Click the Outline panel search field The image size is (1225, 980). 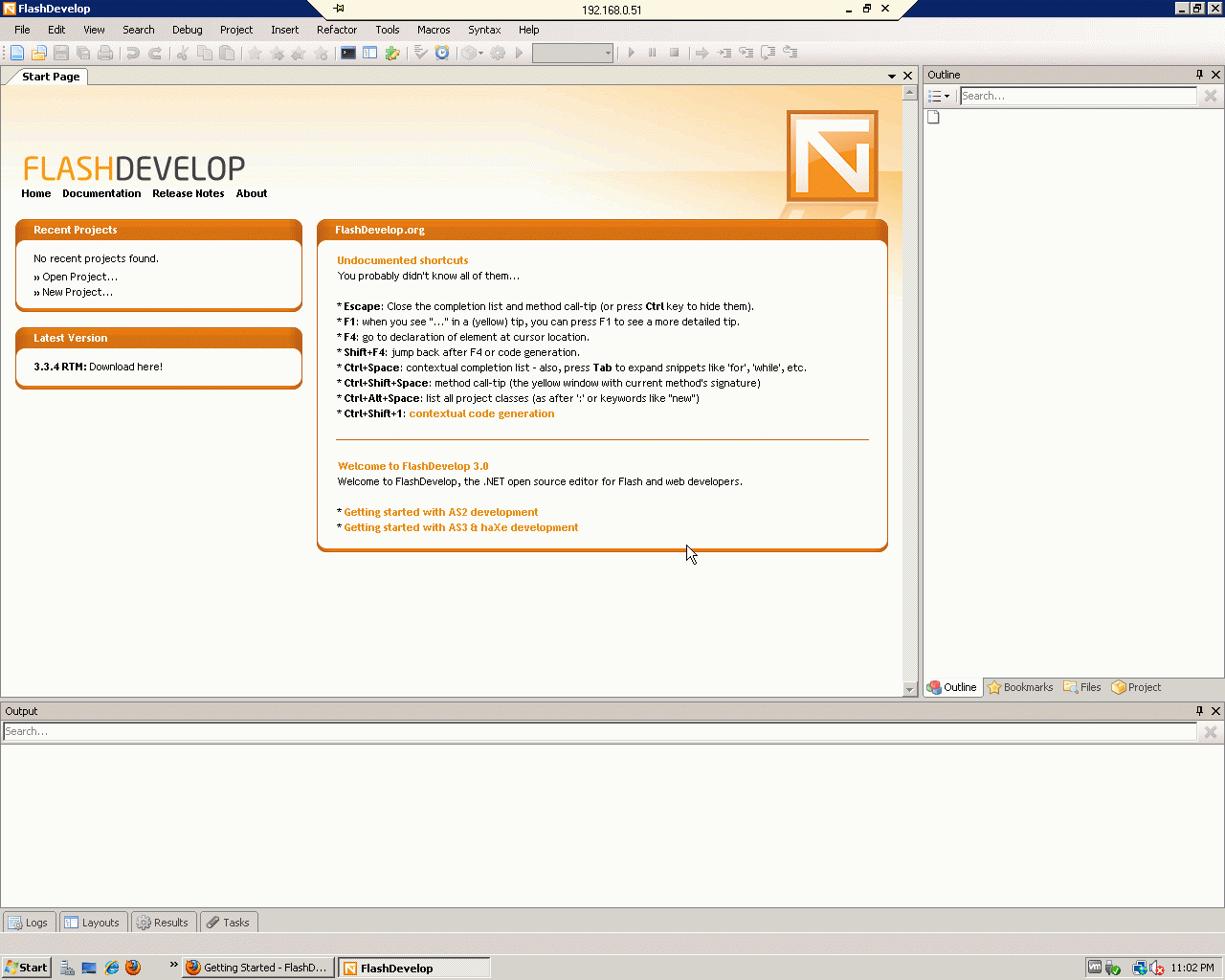1078,96
